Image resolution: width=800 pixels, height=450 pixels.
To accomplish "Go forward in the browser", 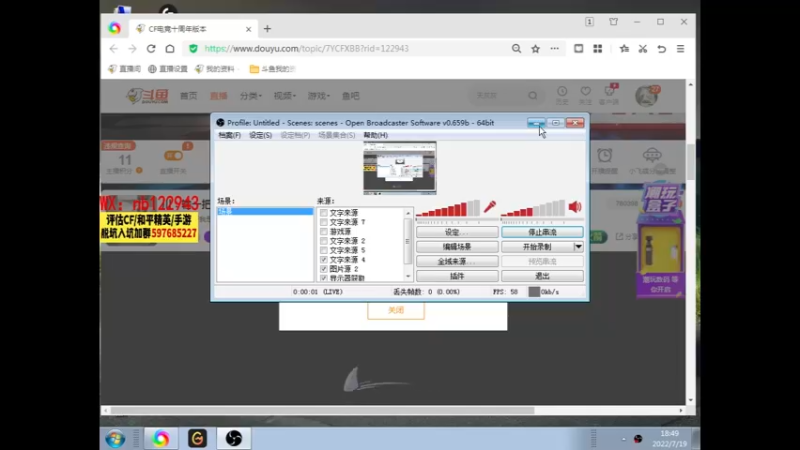I will coord(132,48).
